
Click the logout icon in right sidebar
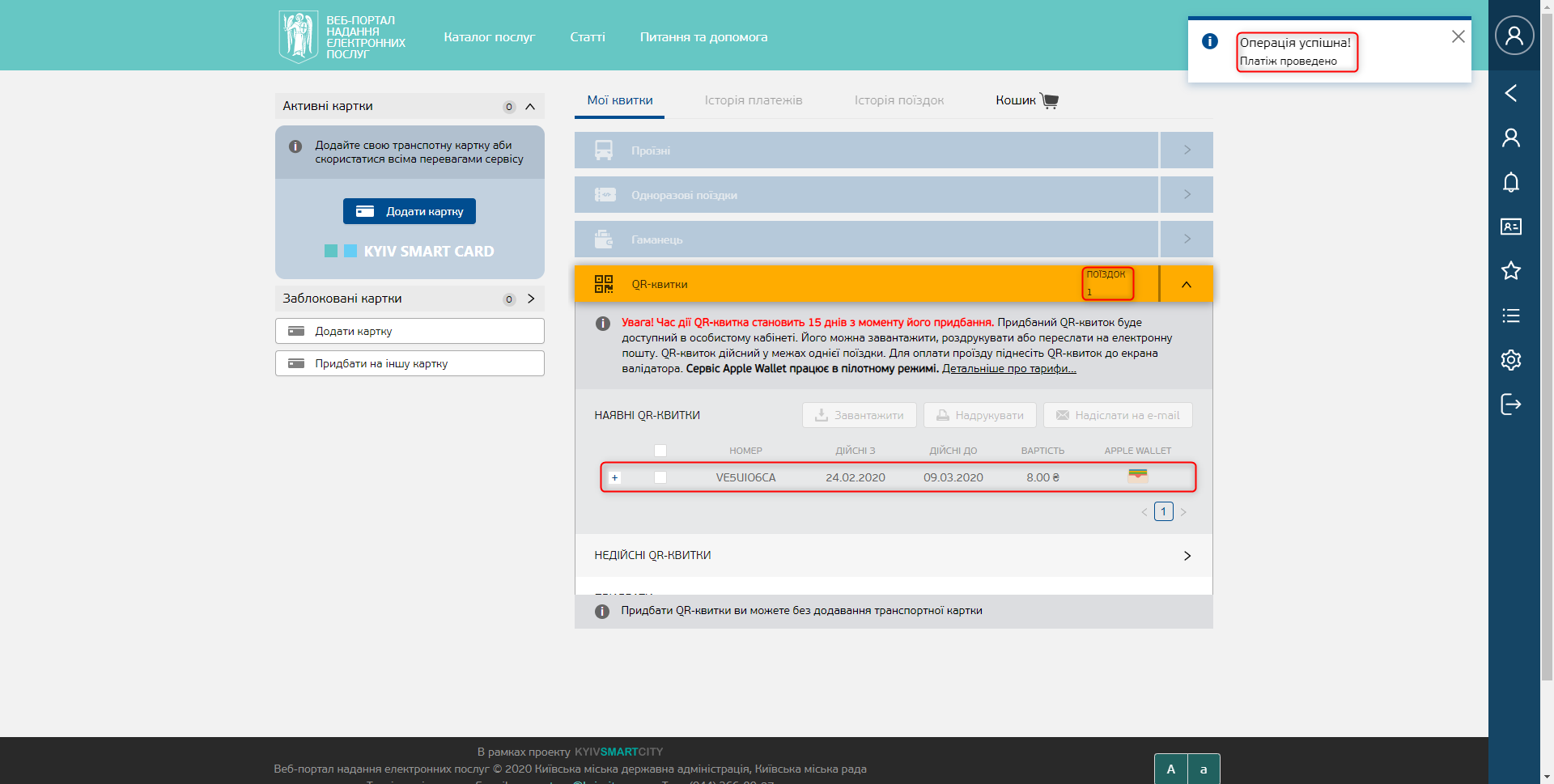tap(1510, 405)
